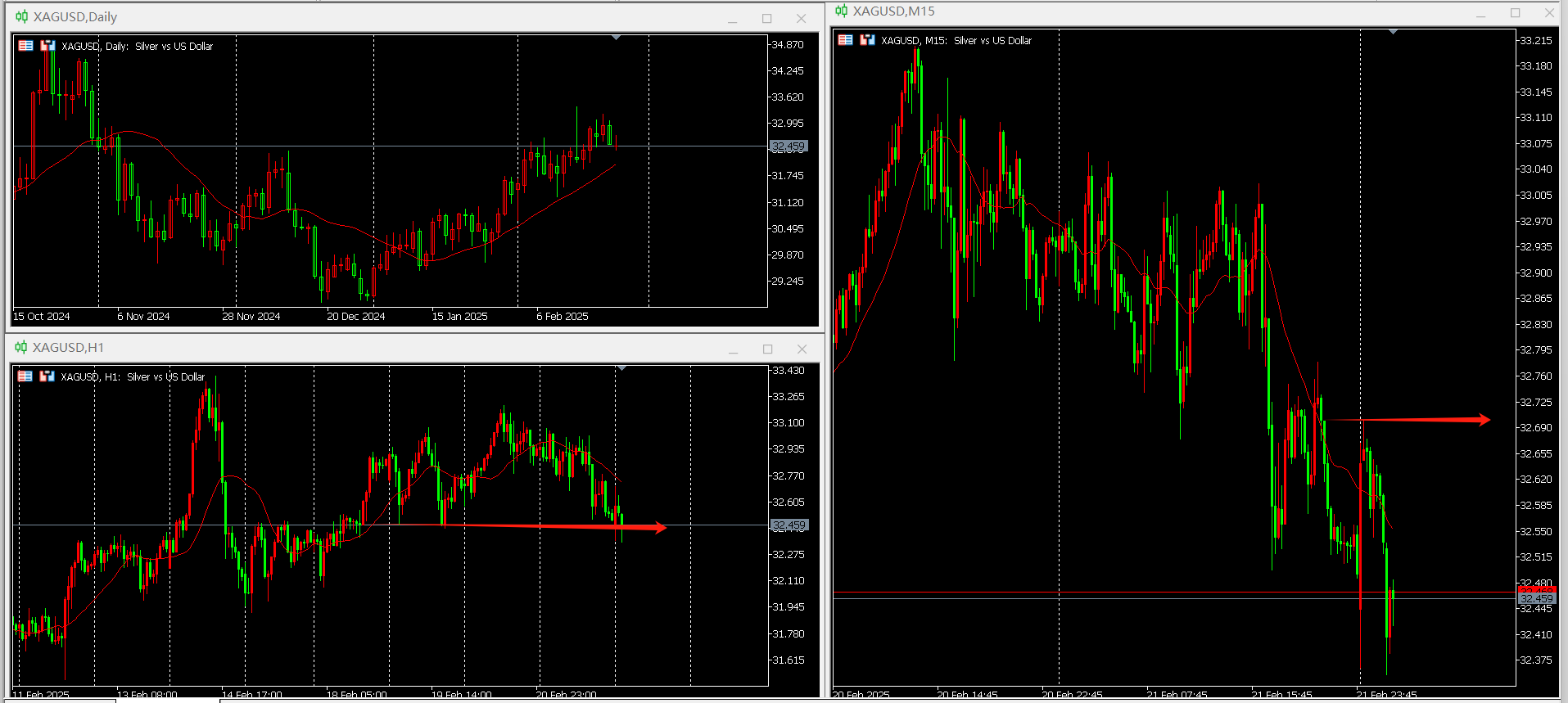Click 'XAGUSD, Daily: Silver vs US Dollar' caption
Viewport: 1568px width, 703px height.
138,47
